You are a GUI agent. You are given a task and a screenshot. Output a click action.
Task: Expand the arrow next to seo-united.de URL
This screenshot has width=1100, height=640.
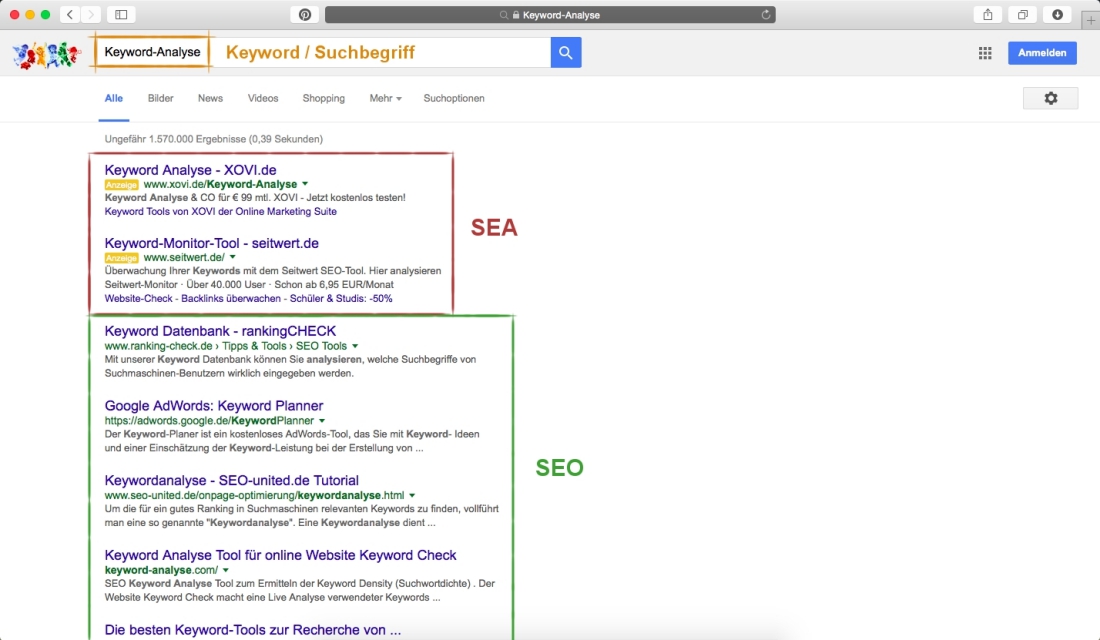click(412, 495)
